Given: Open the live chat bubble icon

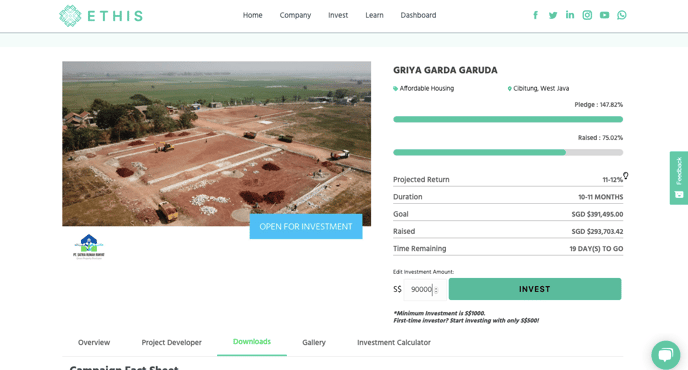Looking at the screenshot, I should point(666,355).
